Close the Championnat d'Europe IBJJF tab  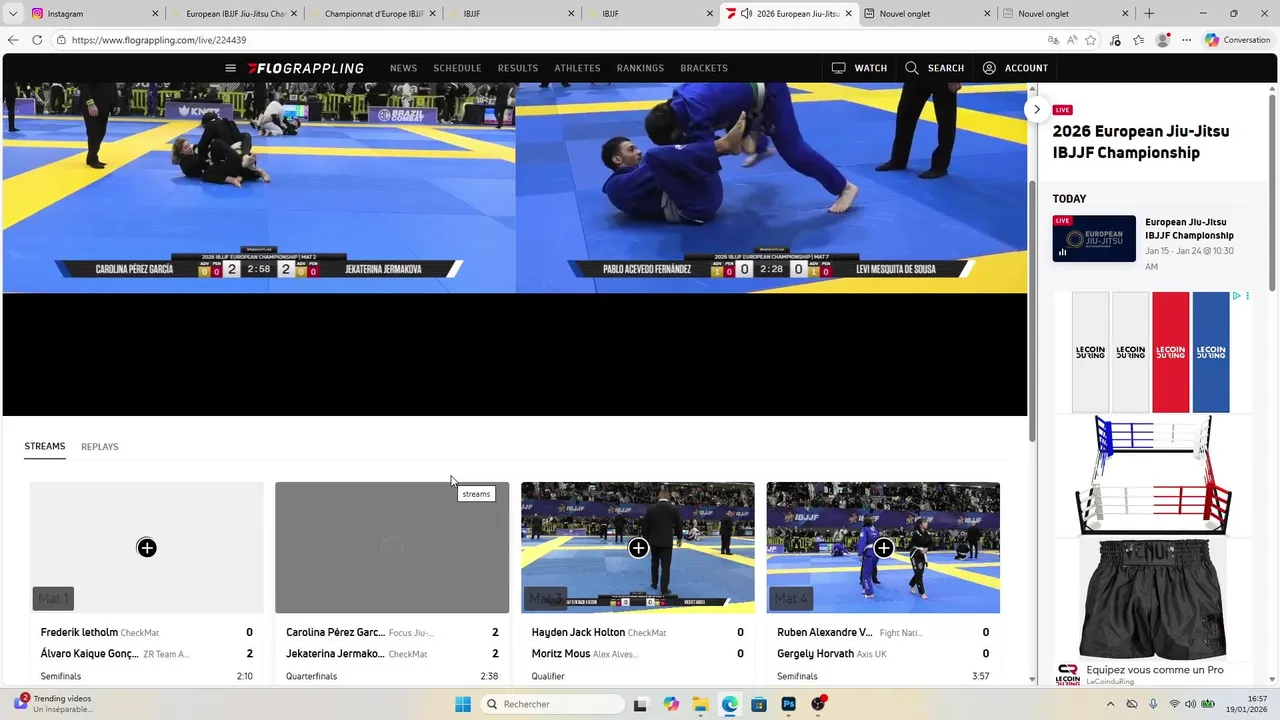pyautogui.click(x=433, y=14)
